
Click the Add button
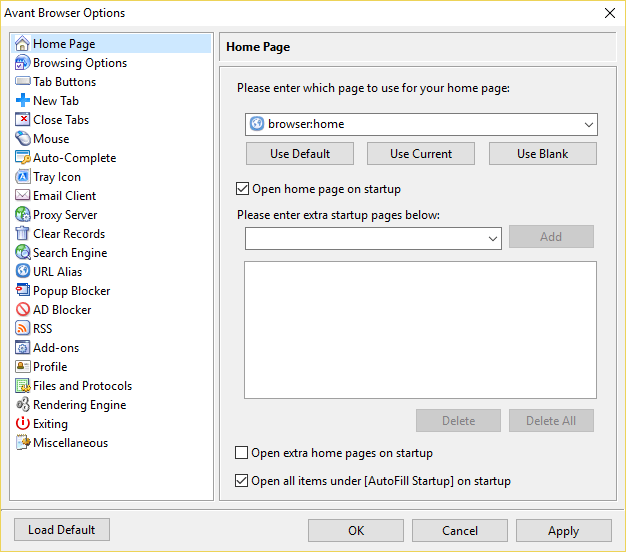coord(551,237)
